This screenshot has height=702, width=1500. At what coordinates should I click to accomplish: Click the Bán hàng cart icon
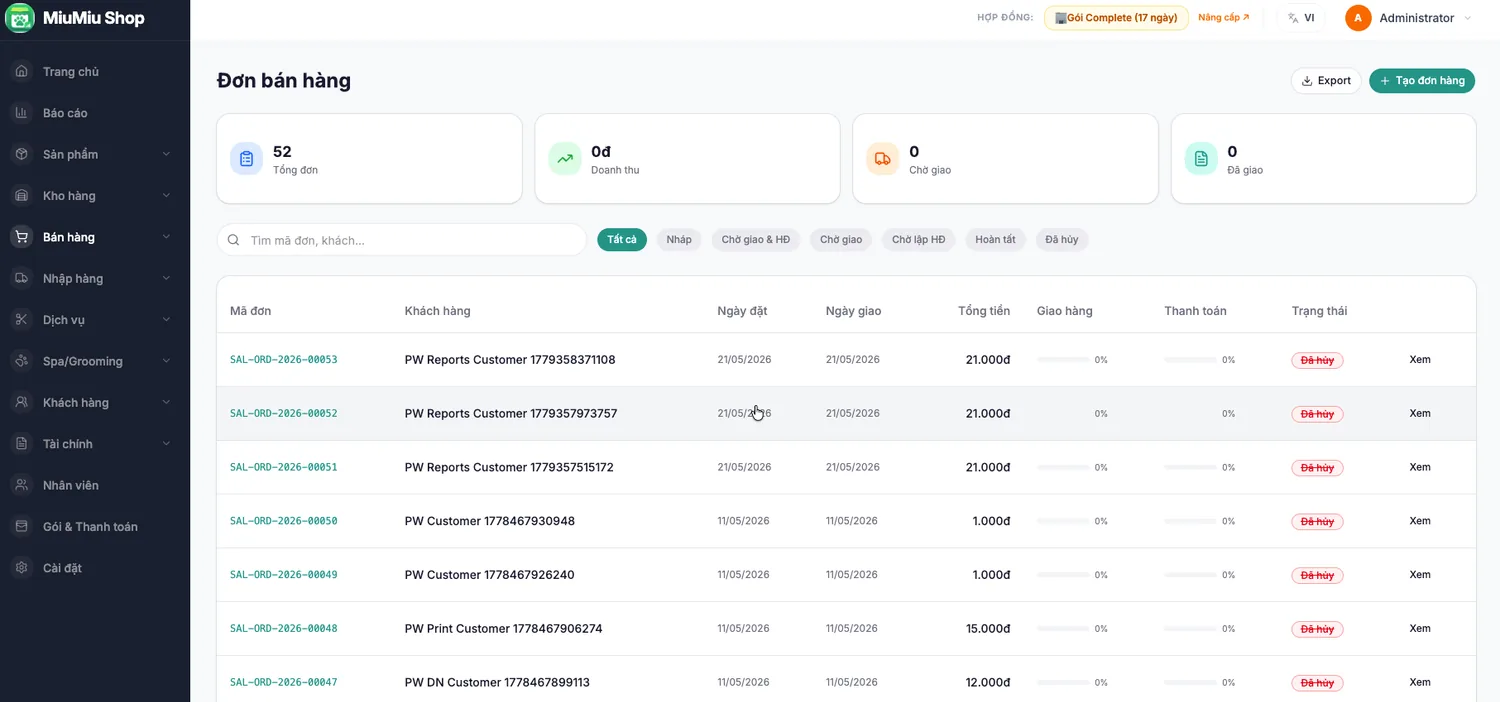[x=21, y=237]
